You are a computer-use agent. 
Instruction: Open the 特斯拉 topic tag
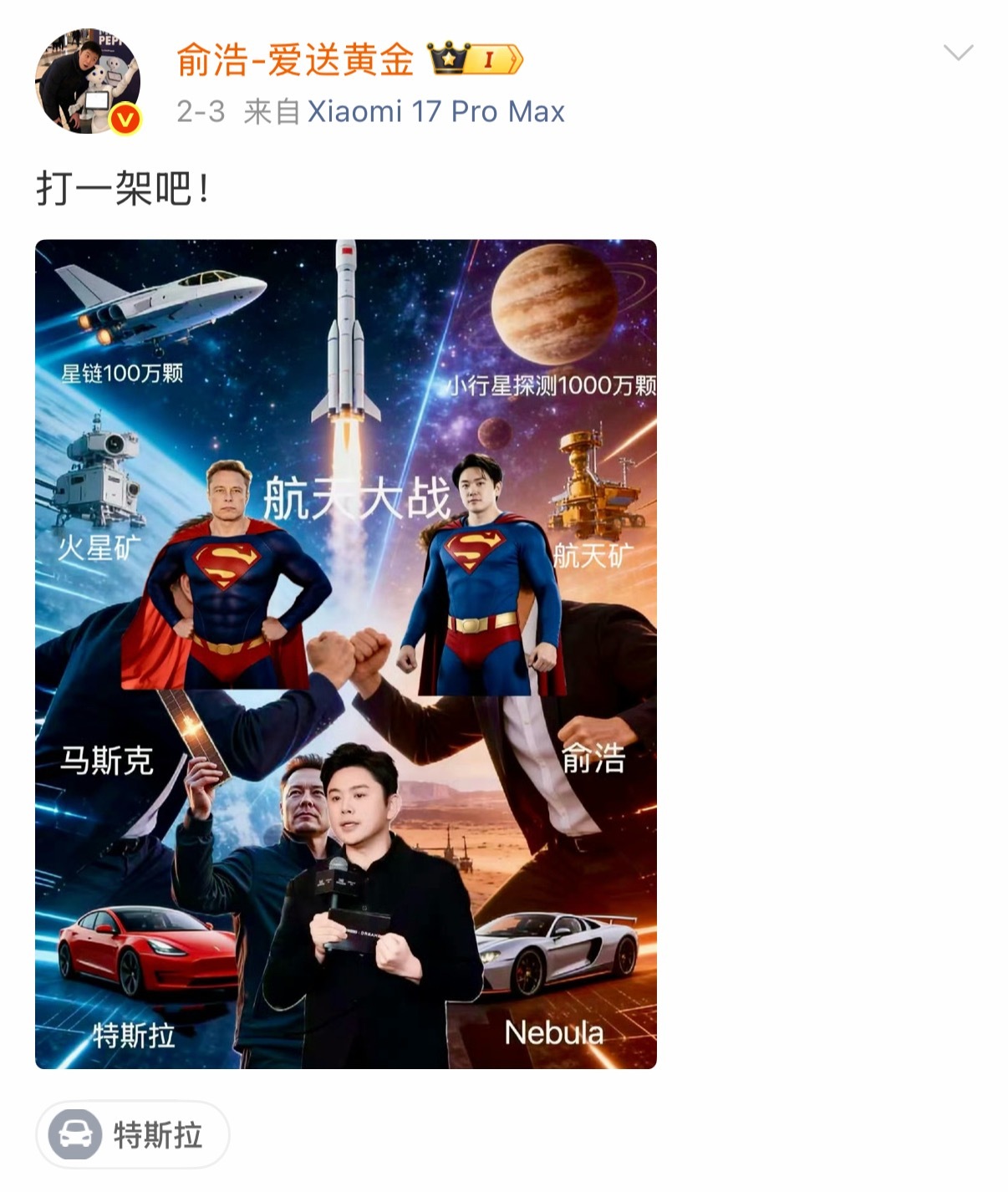coord(132,1134)
